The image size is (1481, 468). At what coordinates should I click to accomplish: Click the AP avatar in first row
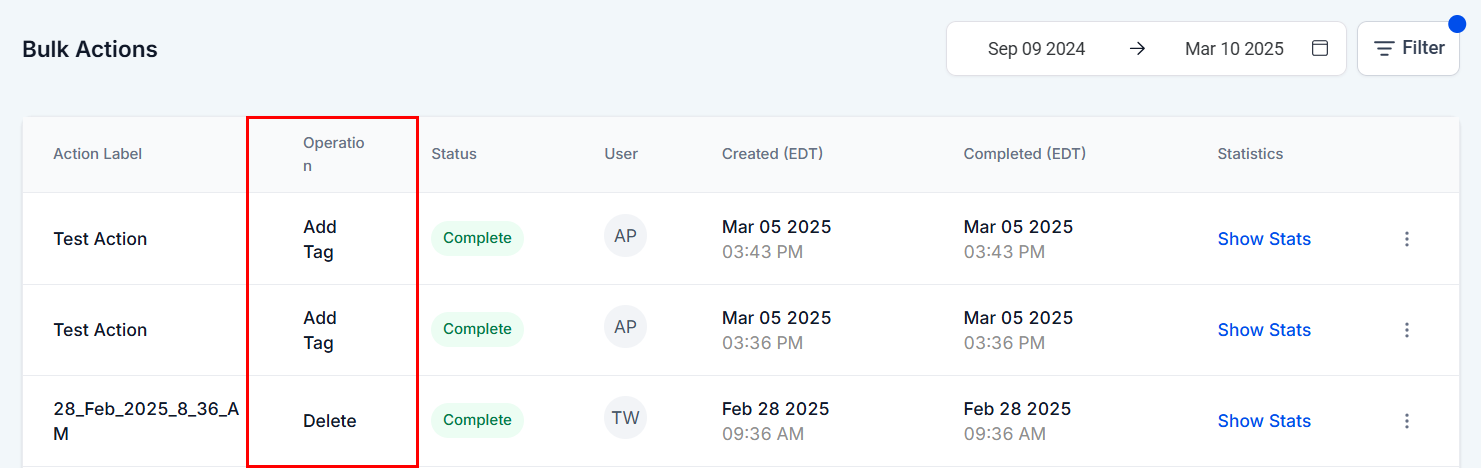click(626, 236)
